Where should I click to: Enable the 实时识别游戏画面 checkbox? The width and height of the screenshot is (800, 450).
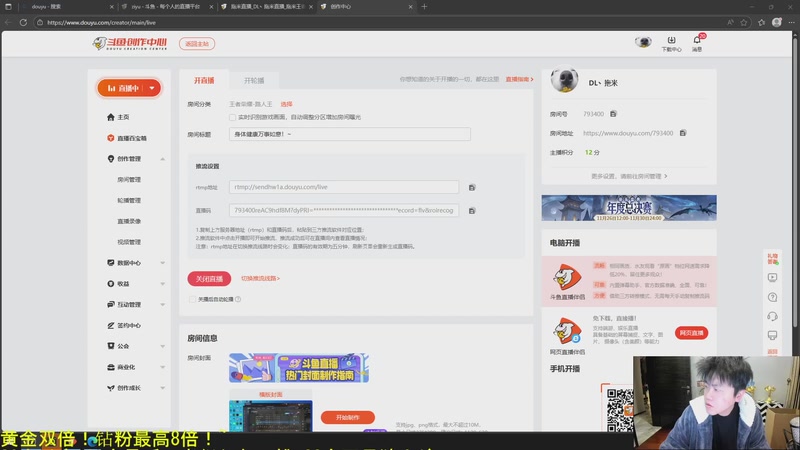click(232, 117)
